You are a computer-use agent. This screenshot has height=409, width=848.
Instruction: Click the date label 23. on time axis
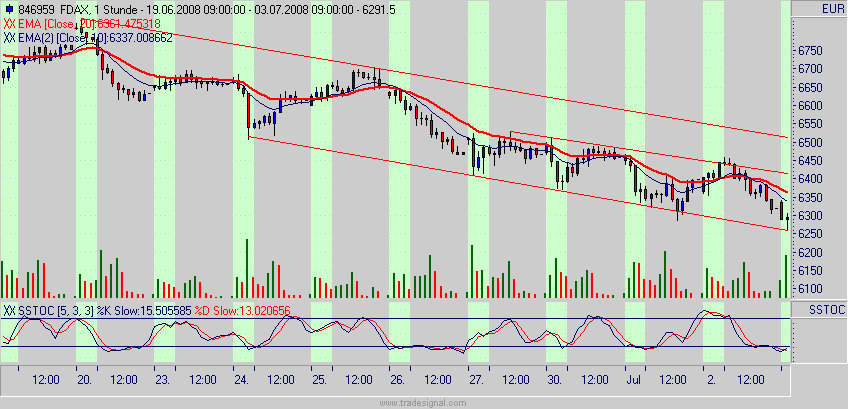pos(165,380)
